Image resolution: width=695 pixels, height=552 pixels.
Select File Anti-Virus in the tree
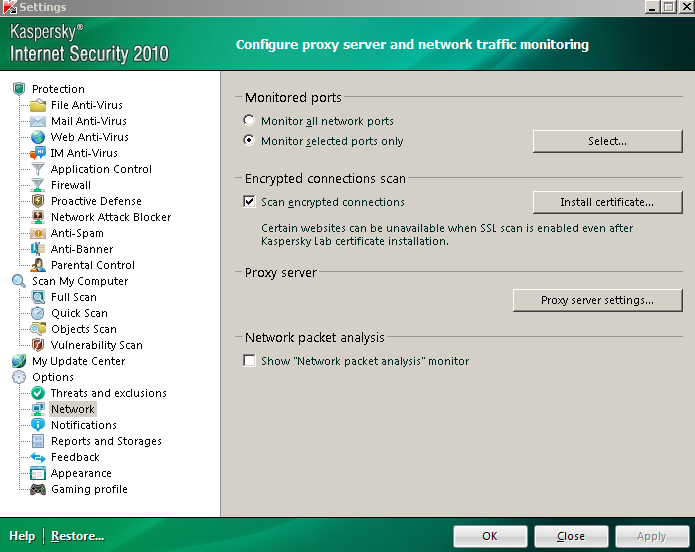point(87,106)
